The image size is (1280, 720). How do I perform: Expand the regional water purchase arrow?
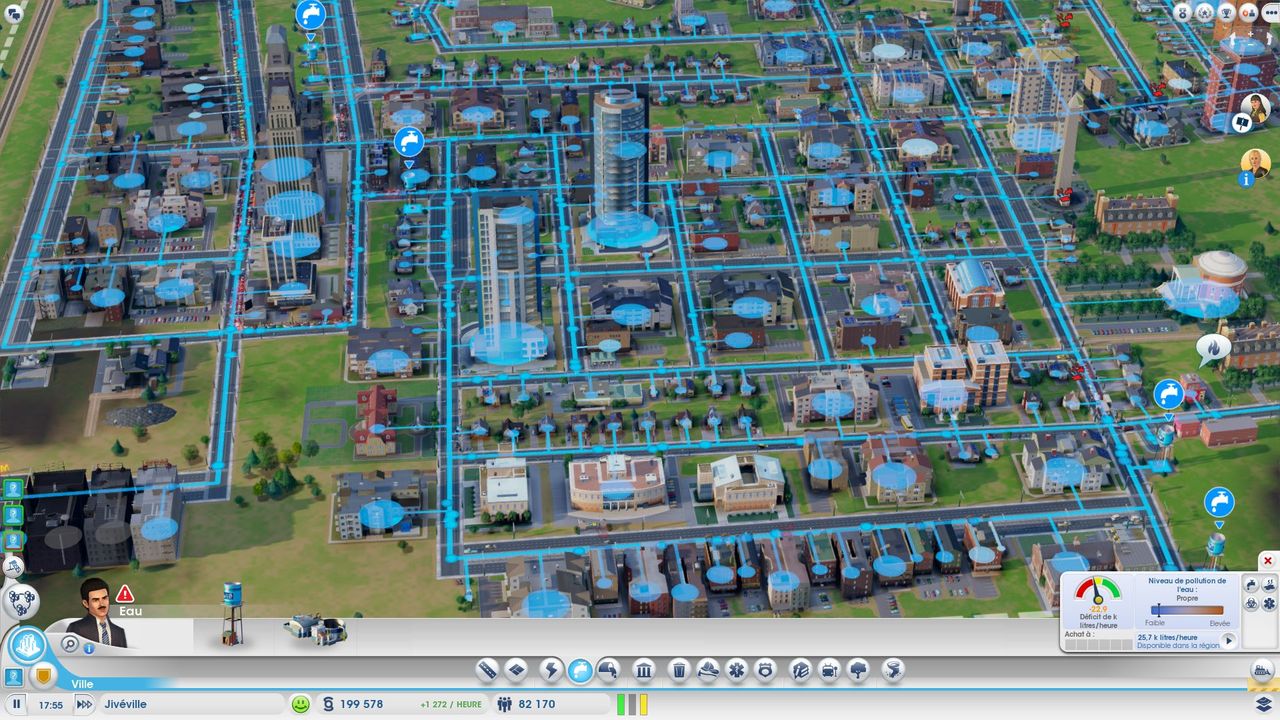click(x=1229, y=641)
